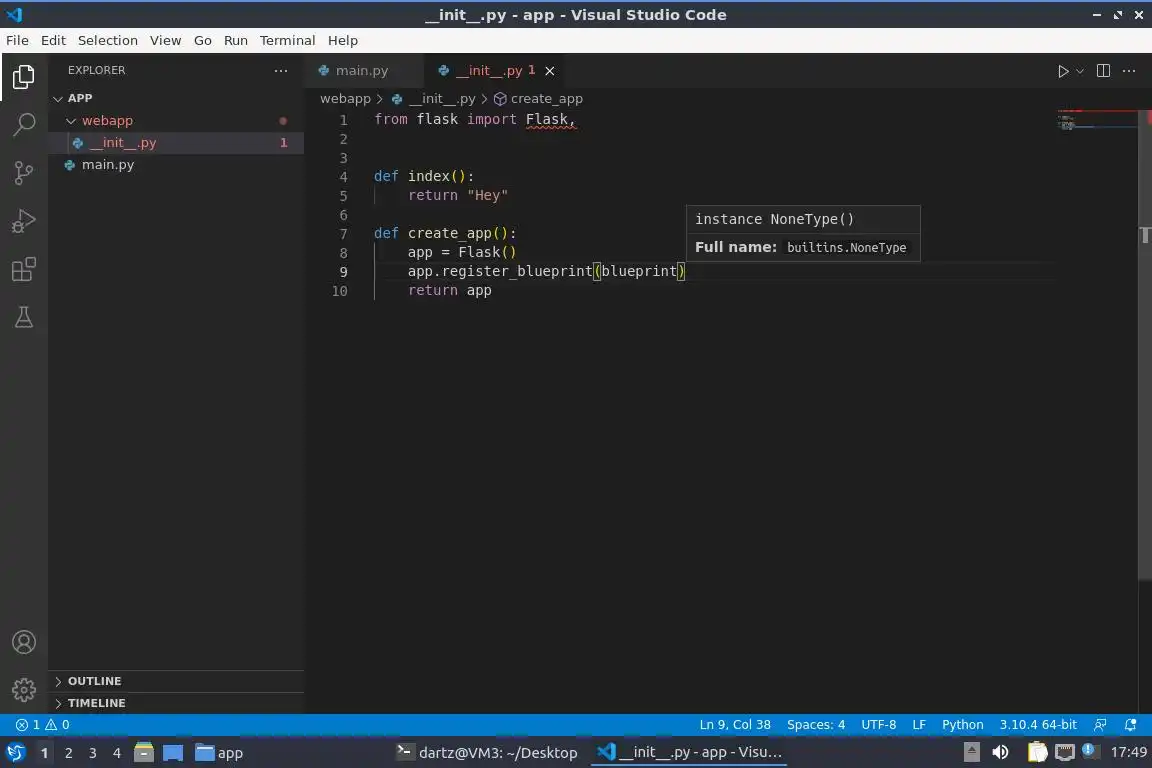Change end of line sequence LF
This screenshot has width=1152, height=768.
coord(918,725)
